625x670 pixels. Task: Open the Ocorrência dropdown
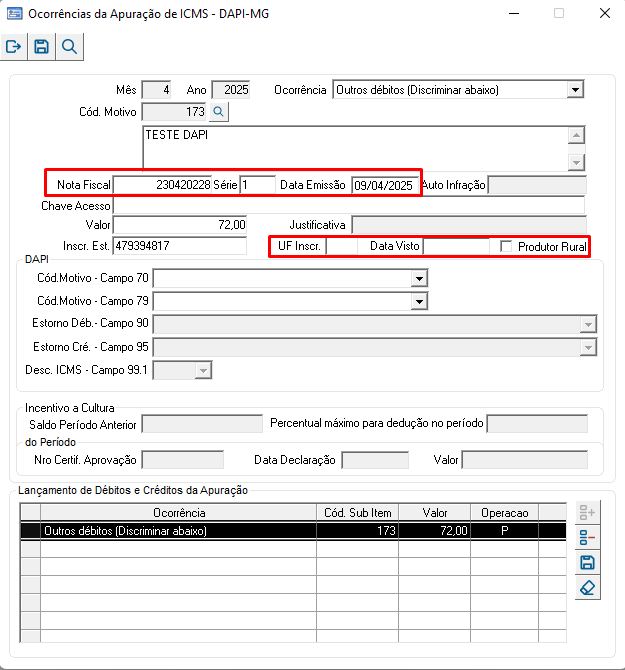pyautogui.click(x=575, y=90)
